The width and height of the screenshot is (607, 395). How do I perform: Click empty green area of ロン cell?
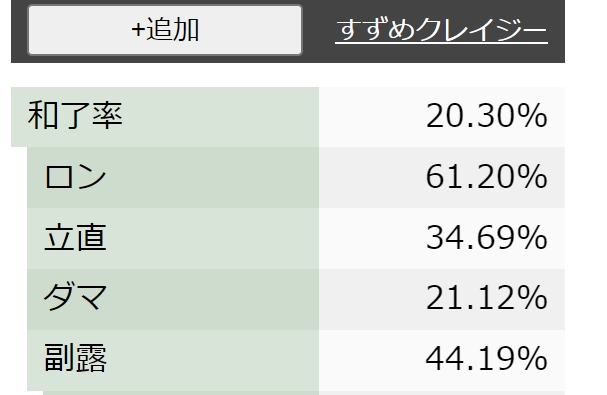coord(213,177)
